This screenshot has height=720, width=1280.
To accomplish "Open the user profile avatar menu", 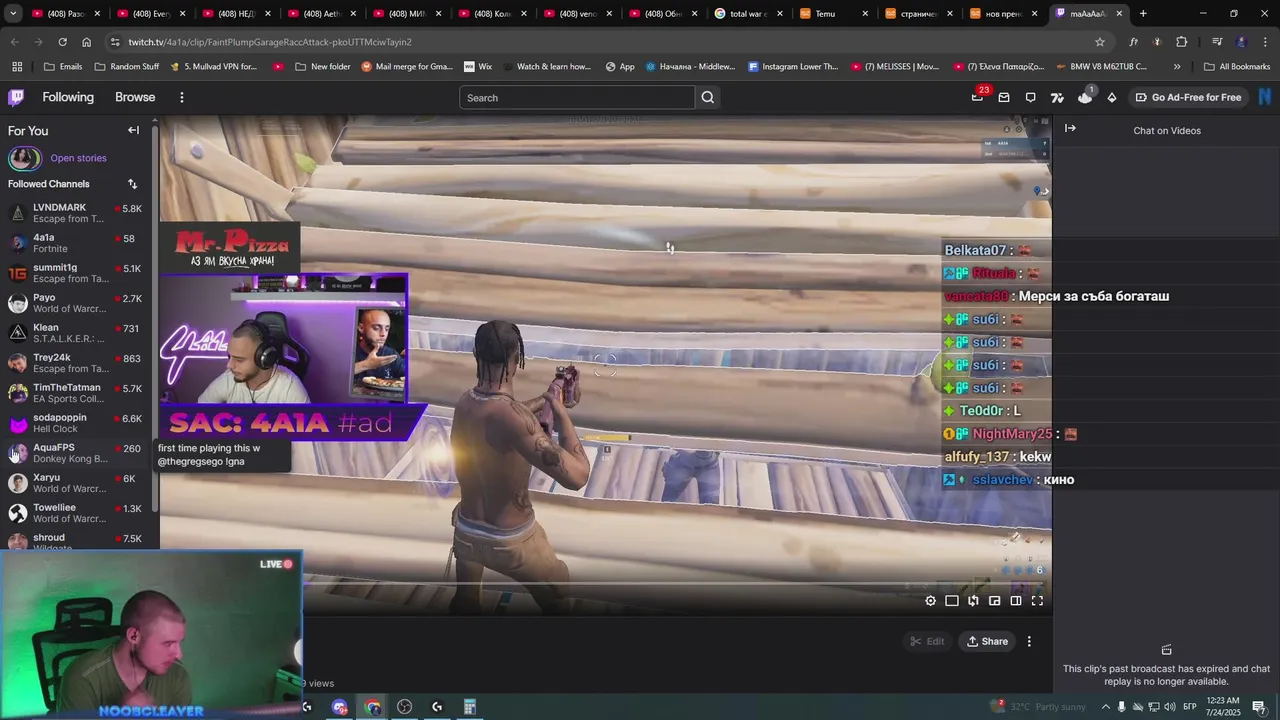I will point(1265,97).
